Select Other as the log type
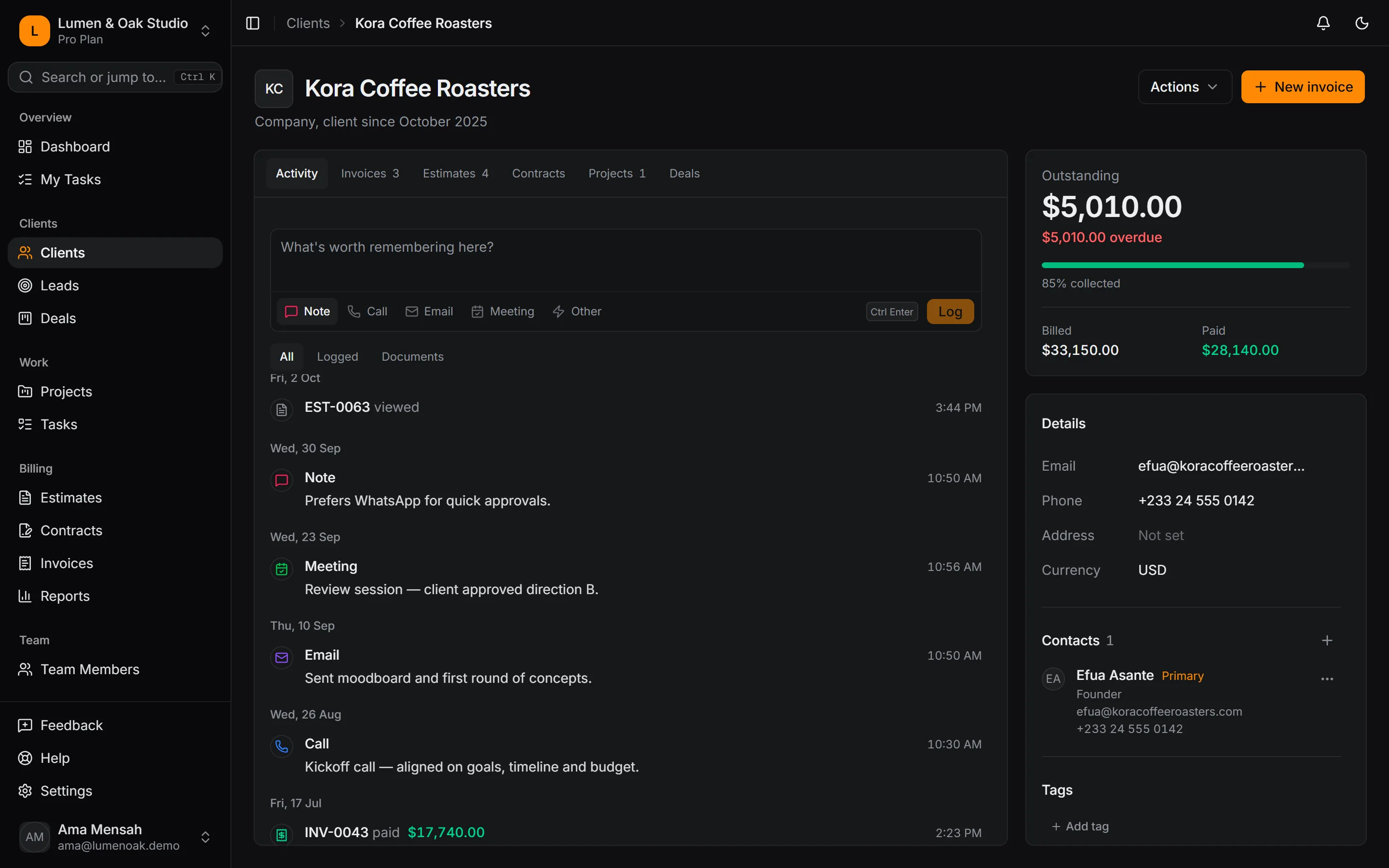Viewport: 1389px width, 868px height. point(577,311)
